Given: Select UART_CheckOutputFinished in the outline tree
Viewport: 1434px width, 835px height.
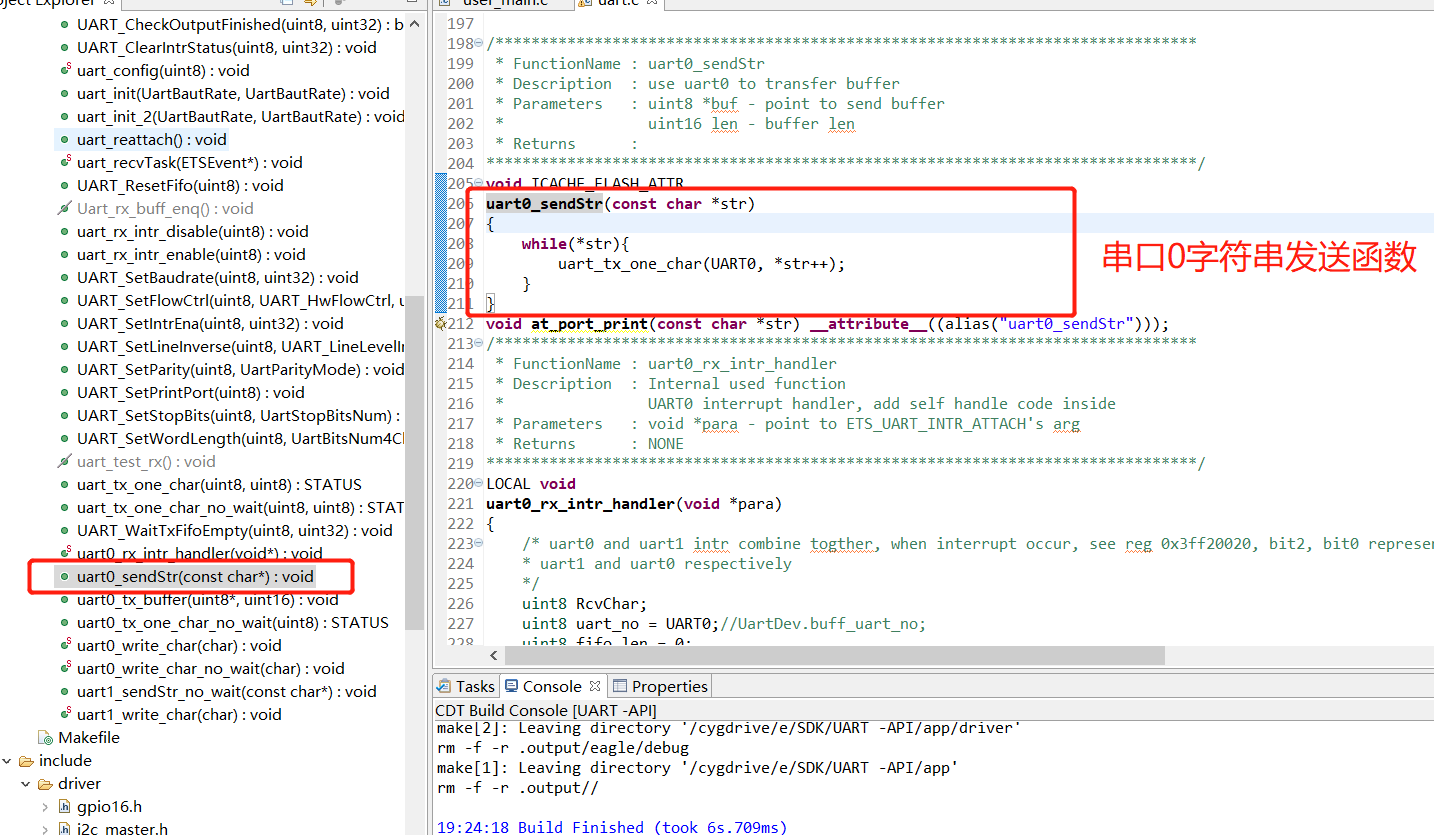Looking at the screenshot, I should (x=240, y=24).
